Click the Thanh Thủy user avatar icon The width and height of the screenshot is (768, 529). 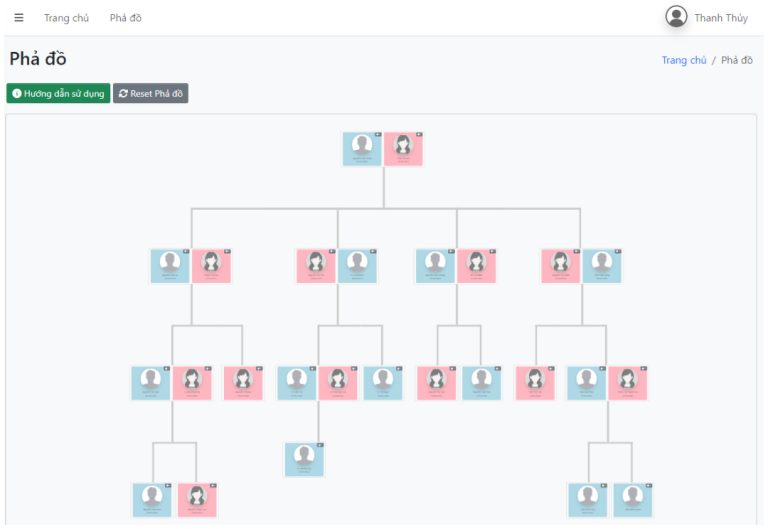tap(677, 17)
